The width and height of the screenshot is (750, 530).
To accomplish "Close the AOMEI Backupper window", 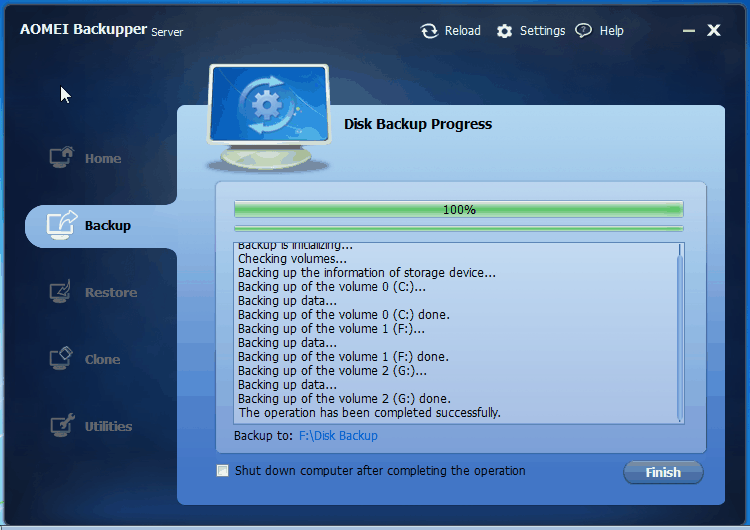I will (x=714, y=30).
